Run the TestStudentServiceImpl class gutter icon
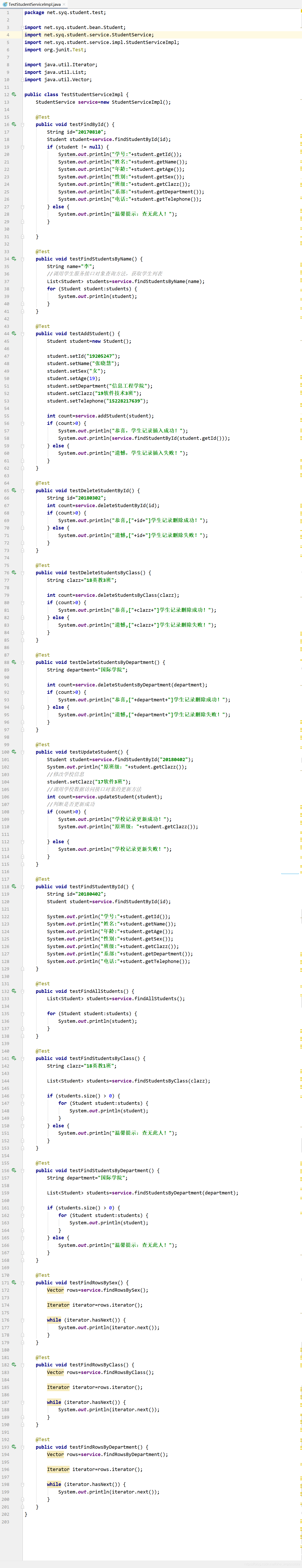The width and height of the screenshot is (302, 1568). [14, 94]
